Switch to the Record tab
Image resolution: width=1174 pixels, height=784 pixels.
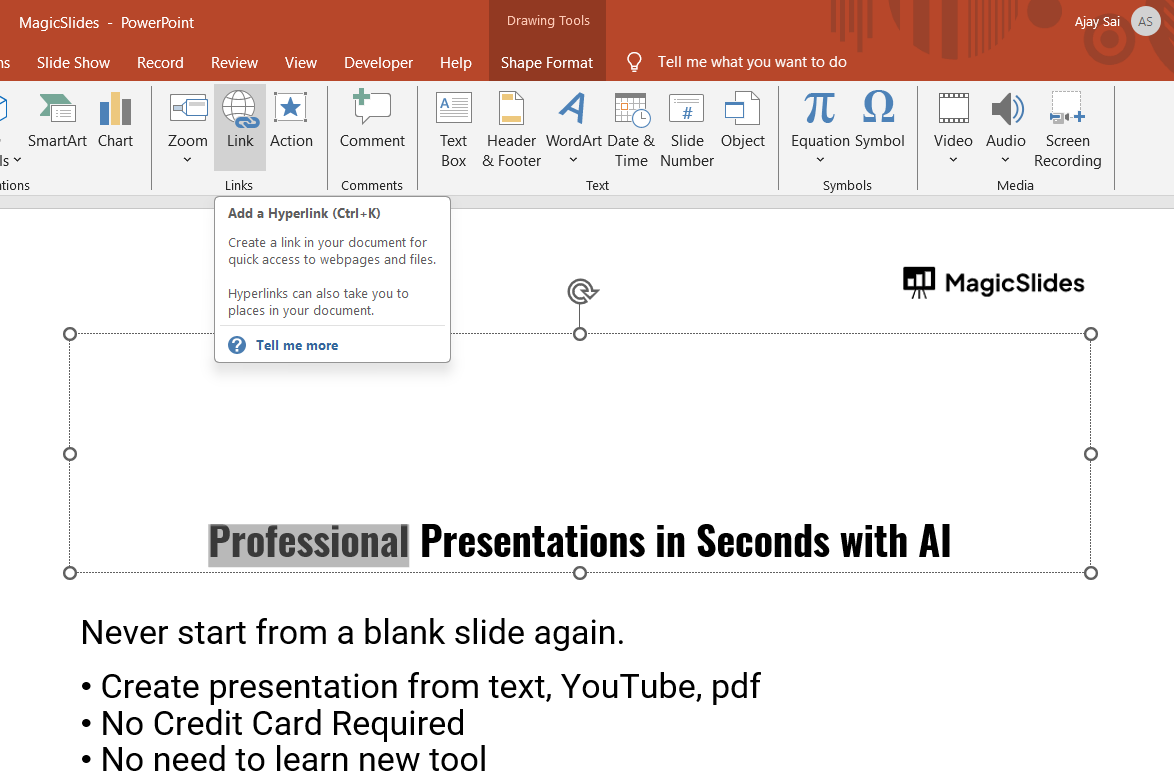tap(160, 63)
